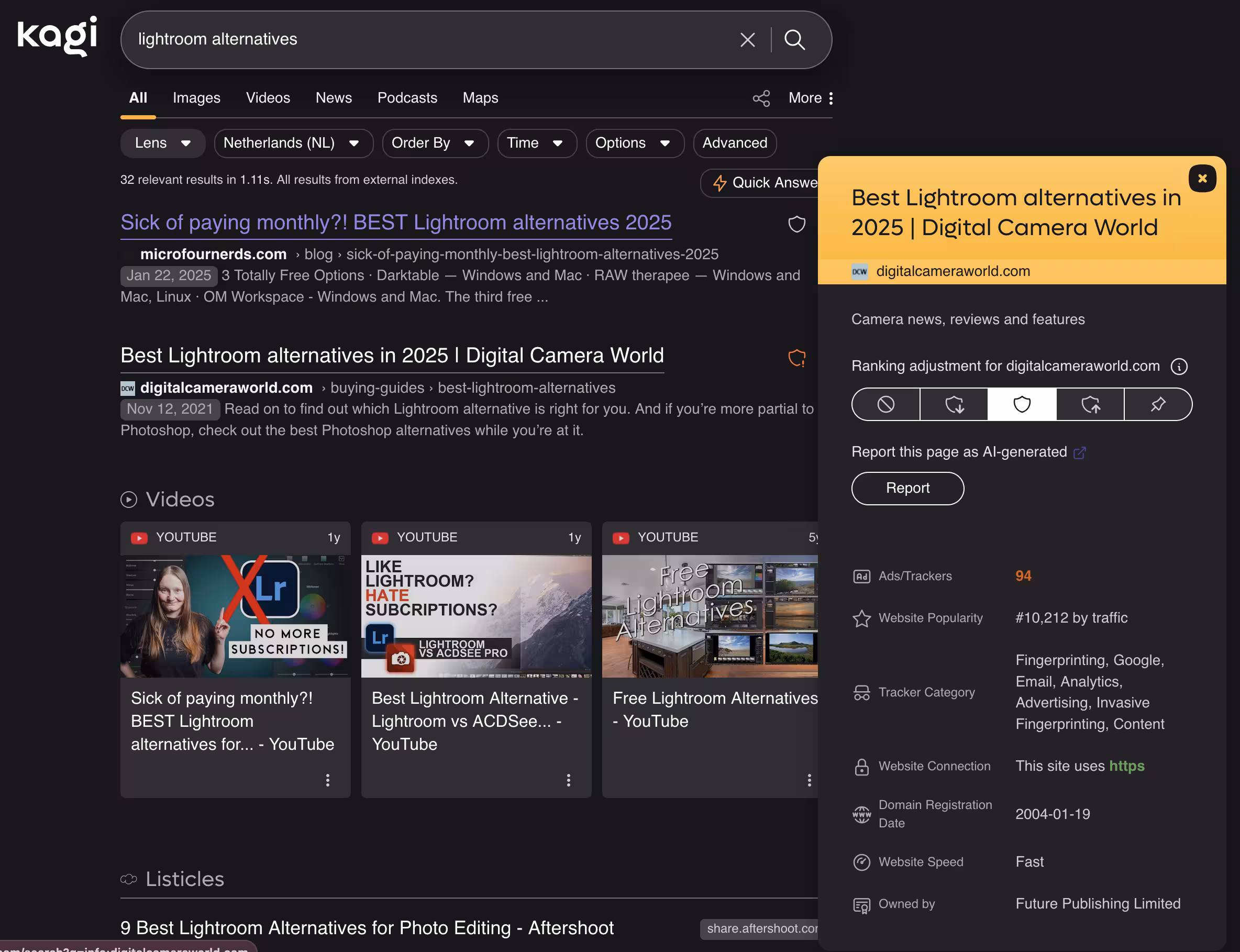1240x952 pixels.
Task: Select the Lower ranking option
Action: pos(954,405)
